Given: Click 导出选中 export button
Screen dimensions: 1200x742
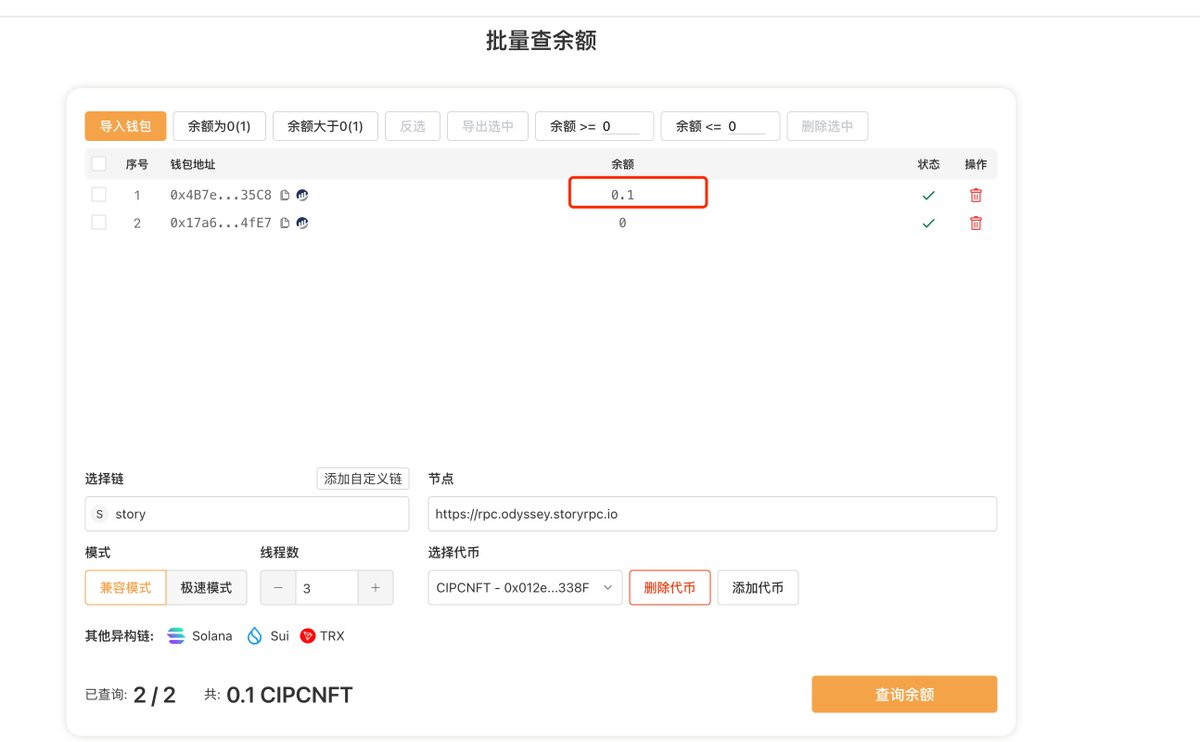Looking at the screenshot, I should [x=487, y=126].
